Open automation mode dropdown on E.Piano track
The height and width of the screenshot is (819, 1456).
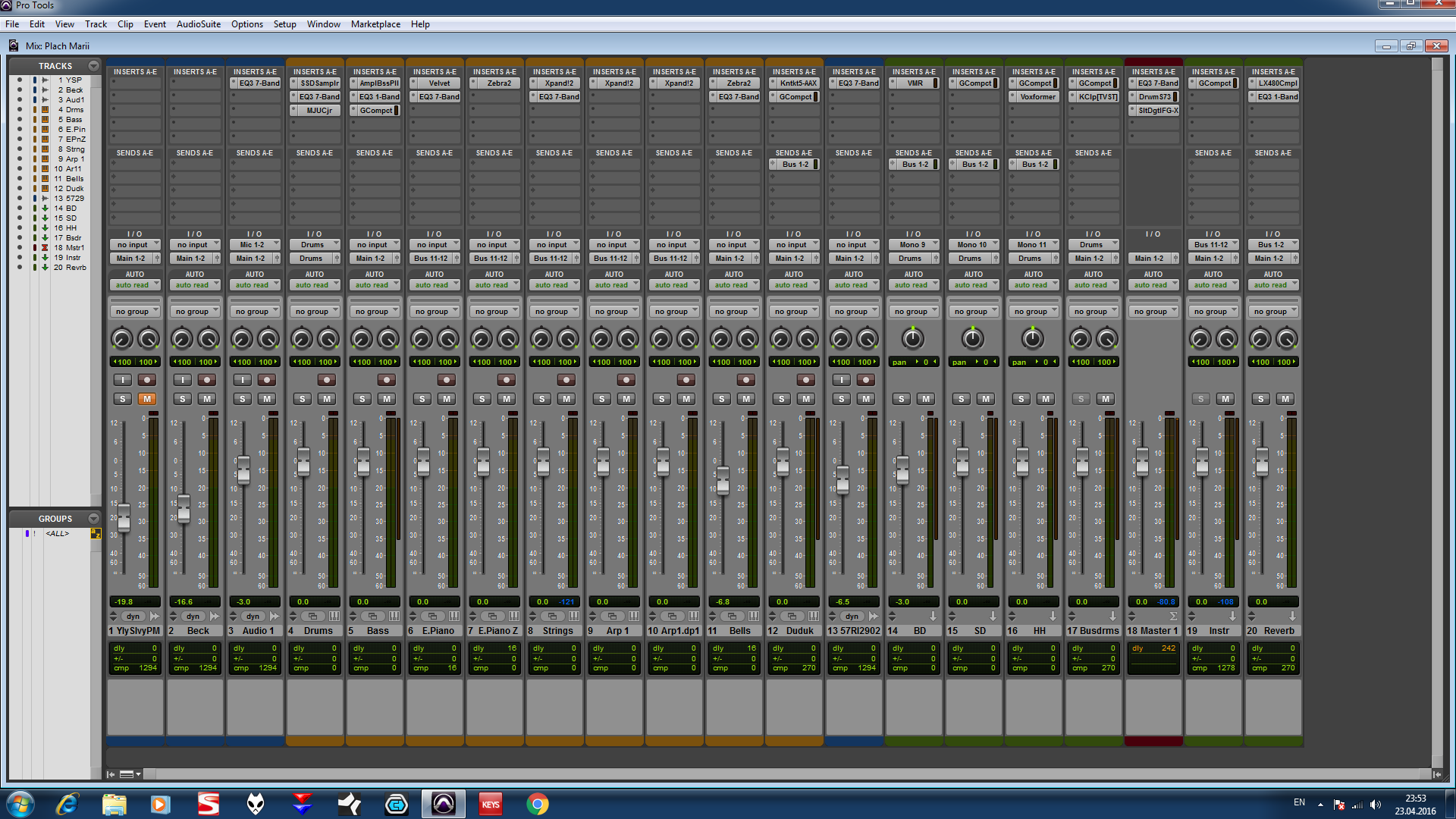[x=435, y=285]
